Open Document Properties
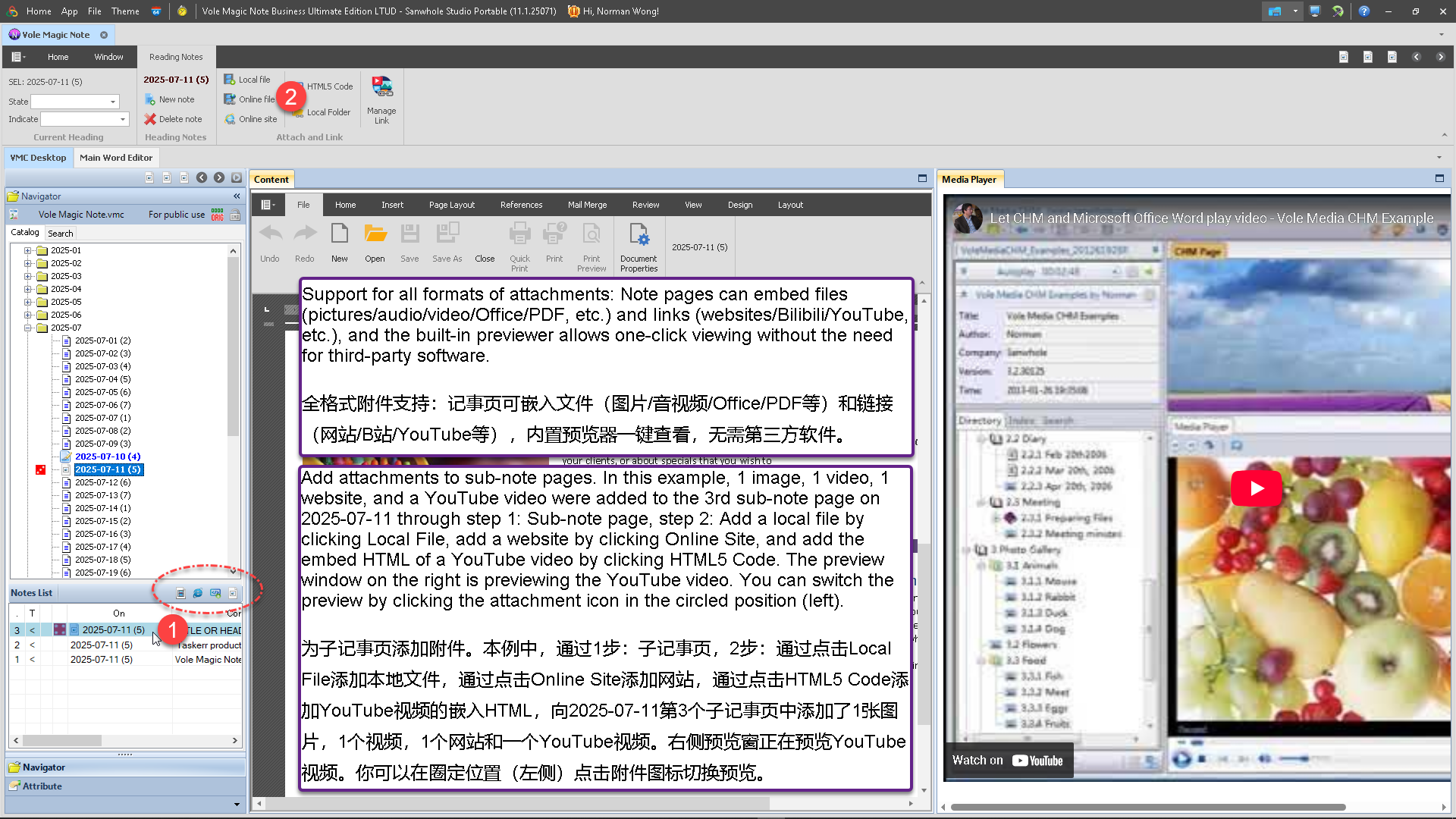1456x819 pixels. [x=639, y=247]
